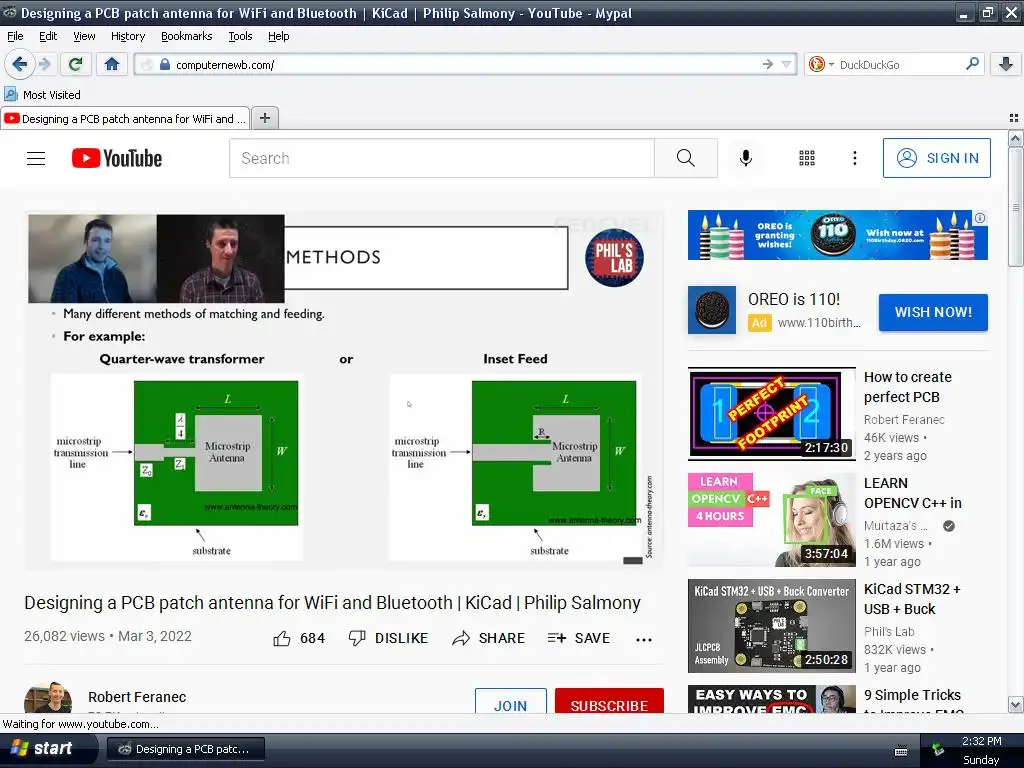Click the KiCad STM32 + USB + Buck title
The width and height of the screenshot is (1024, 768).
(x=912, y=599)
